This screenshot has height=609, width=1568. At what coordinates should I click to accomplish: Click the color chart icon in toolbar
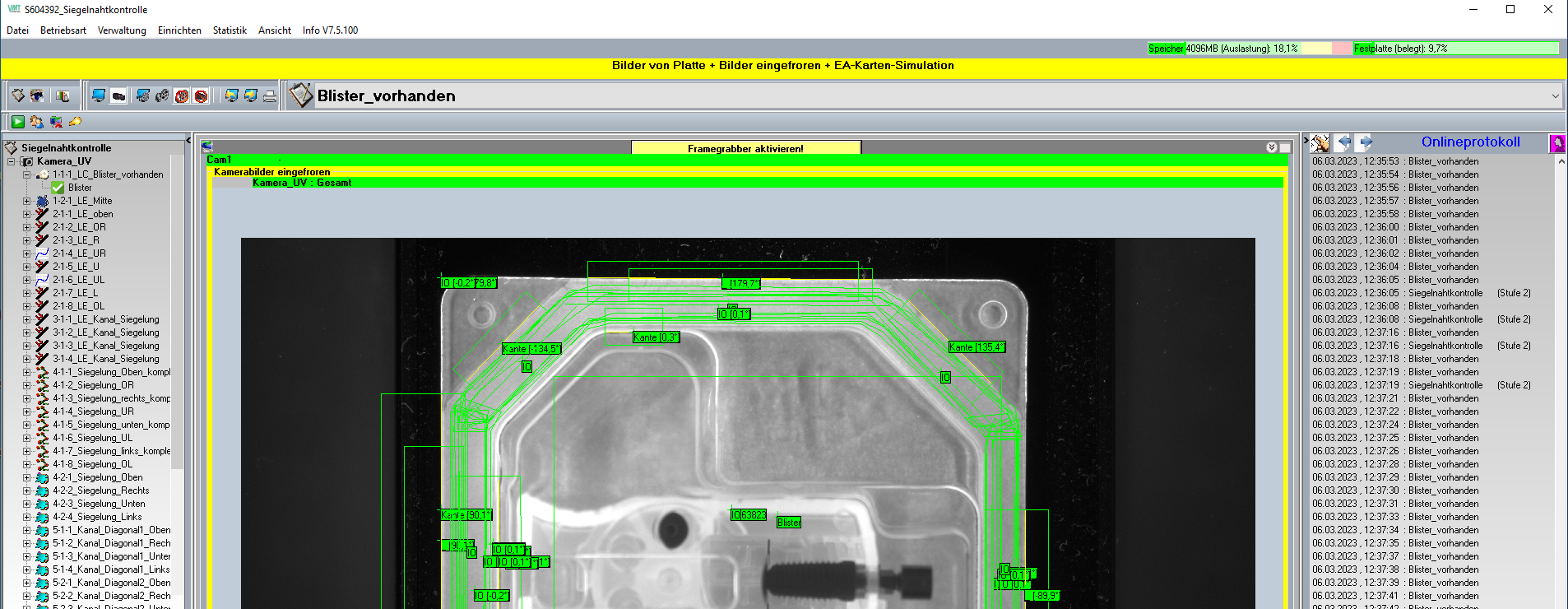[x=63, y=96]
